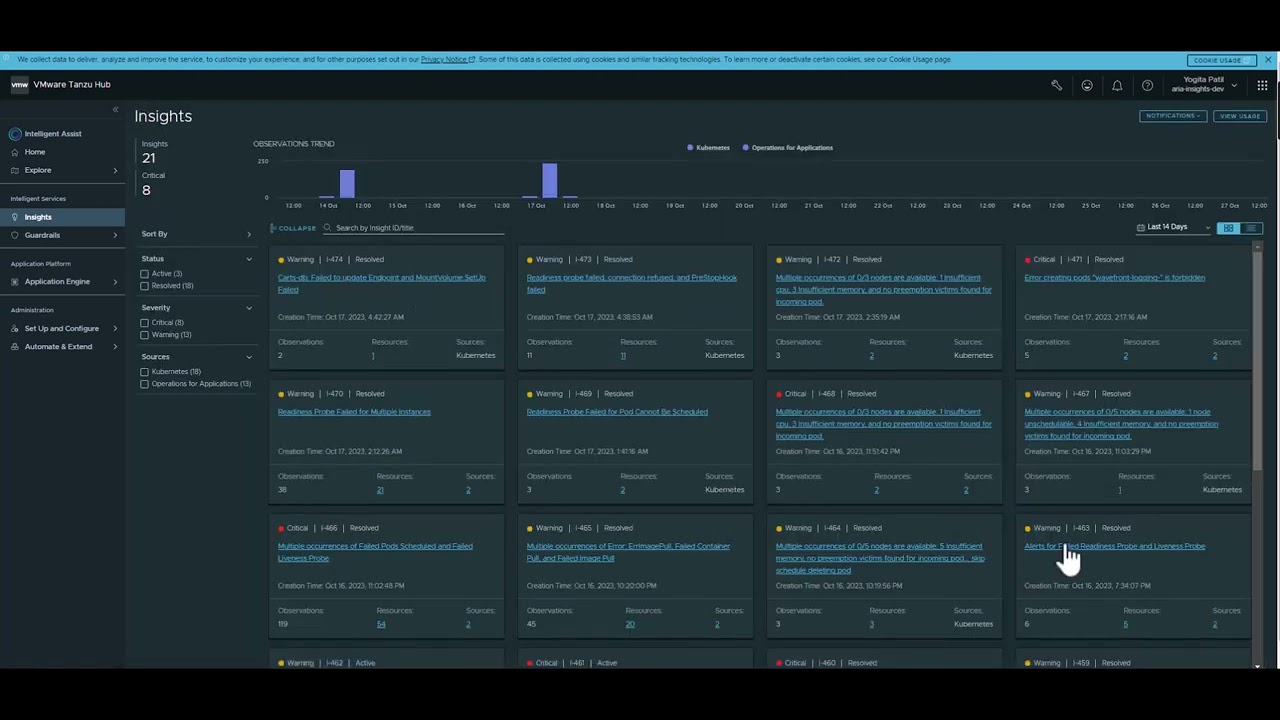
Task: Select Insights in the sidebar
Action: point(38,217)
